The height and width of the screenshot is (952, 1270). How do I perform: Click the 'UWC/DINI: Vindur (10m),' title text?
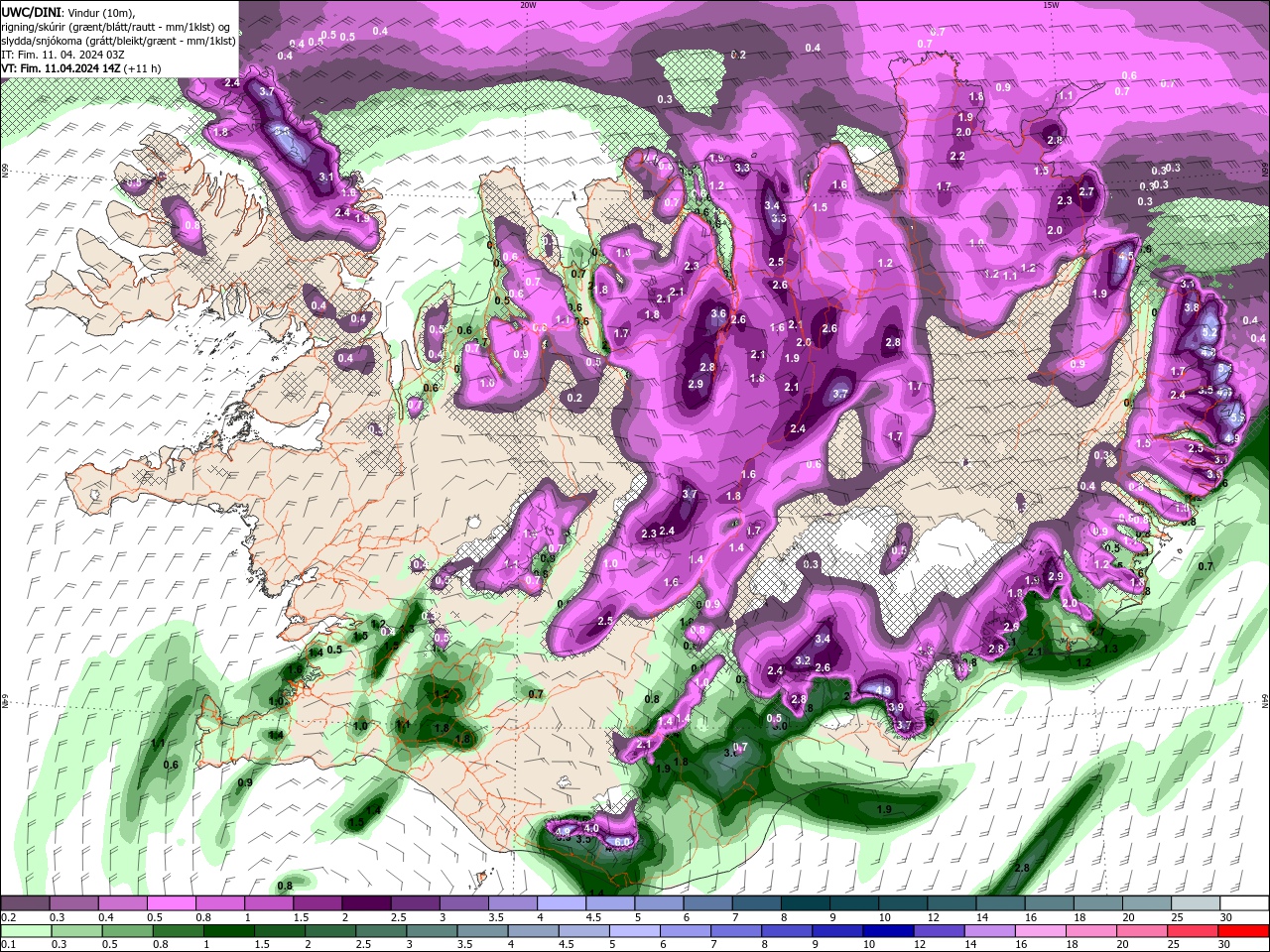tap(66, 12)
